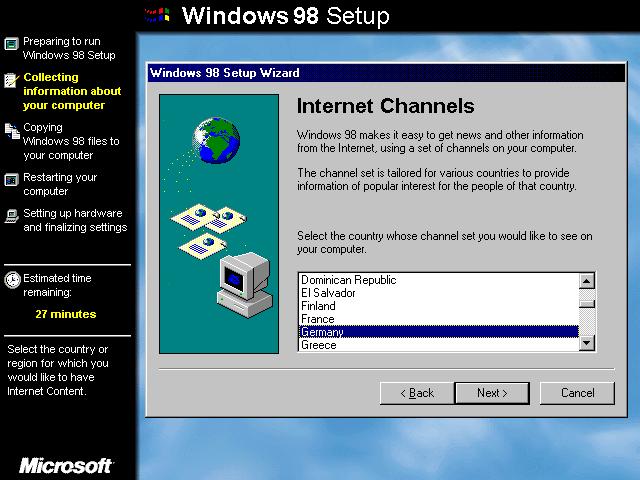This screenshot has height=480, width=640.
Task: Select Dominican Republic in the country list
Action: click(x=439, y=280)
